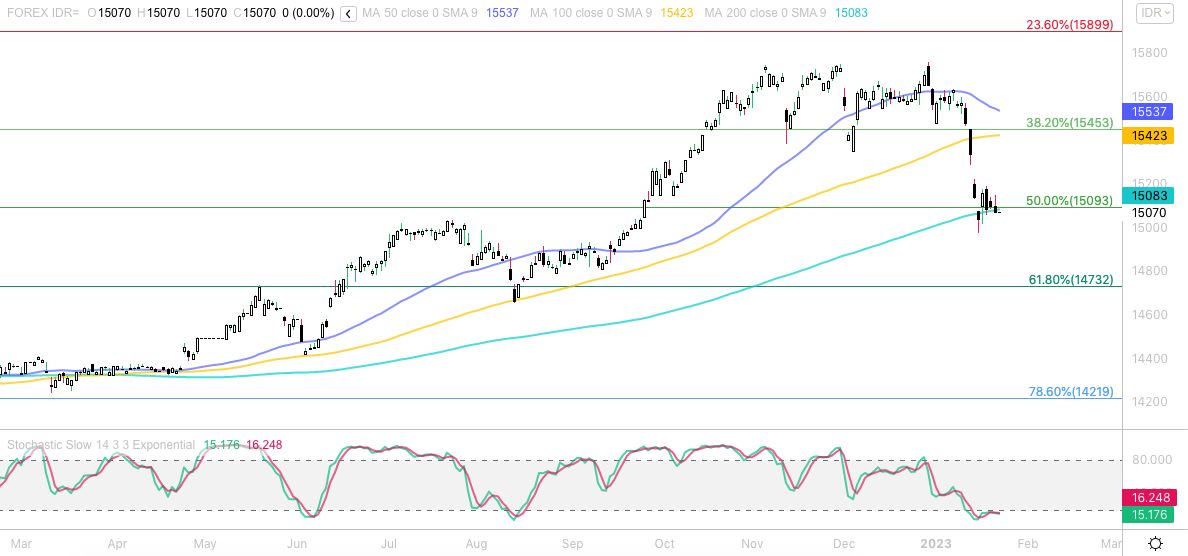This screenshot has height=556, width=1188.
Task: Select the 61.80%(14732) Fibonacci label
Action: (x=1071, y=280)
